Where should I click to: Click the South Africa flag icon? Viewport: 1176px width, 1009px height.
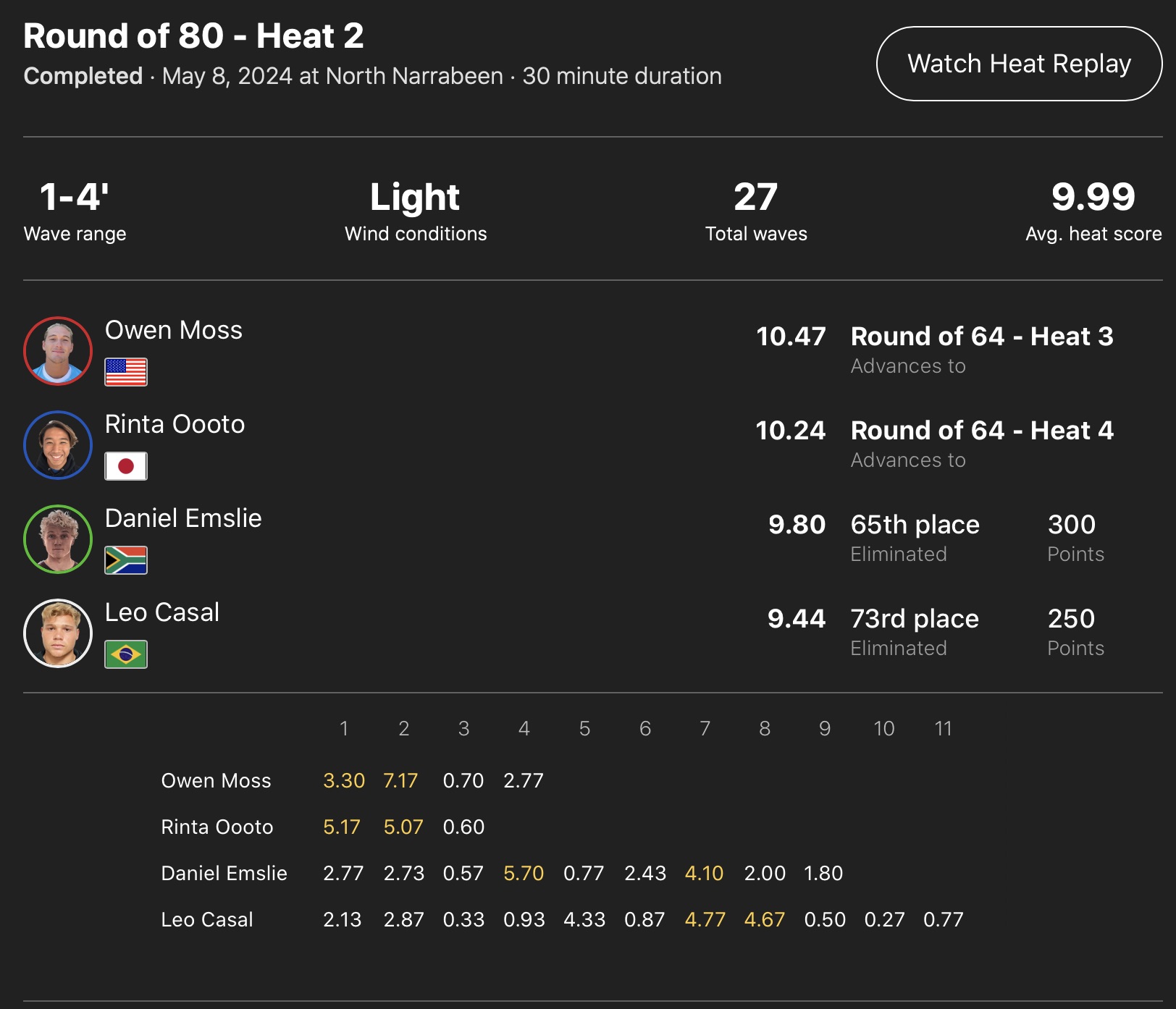[x=126, y=560]
